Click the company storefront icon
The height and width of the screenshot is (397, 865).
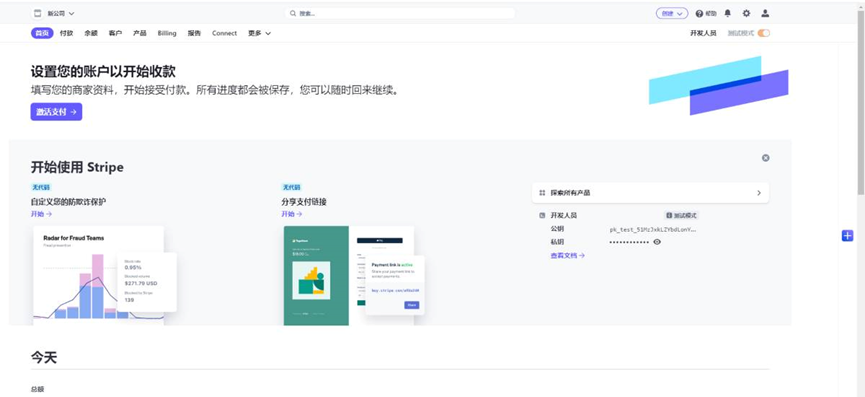coord(38,13)
